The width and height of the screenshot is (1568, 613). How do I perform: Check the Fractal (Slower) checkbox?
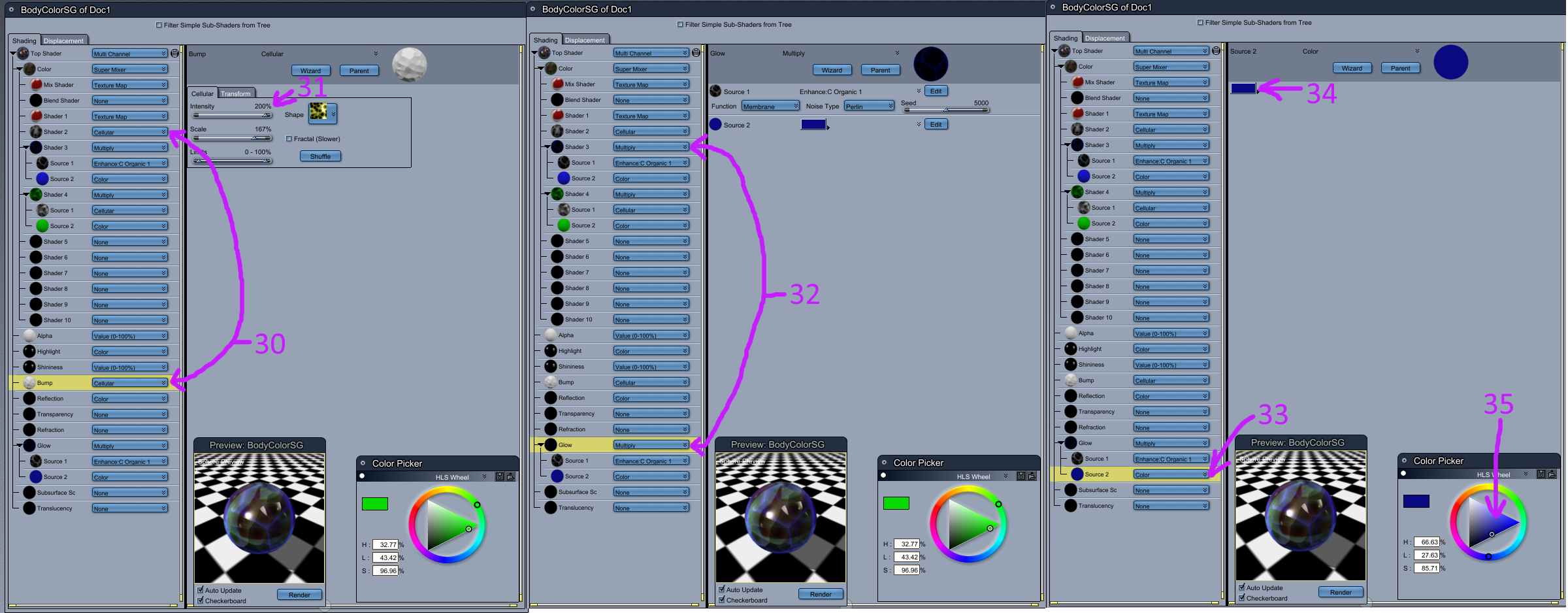pos(289,139)
